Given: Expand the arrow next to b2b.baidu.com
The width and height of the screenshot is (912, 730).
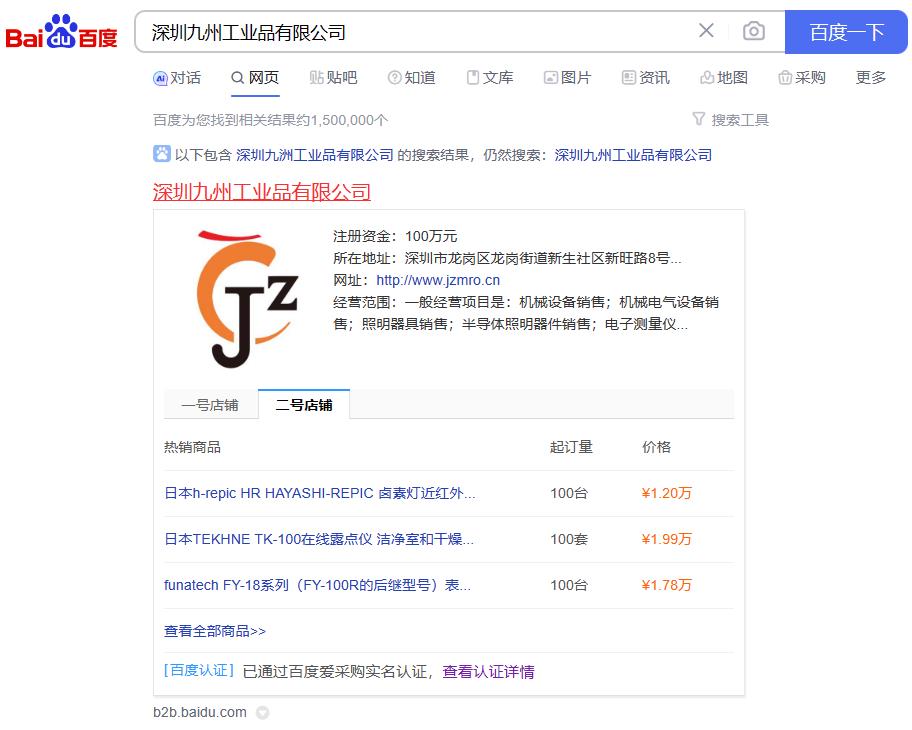Looking at the screenshot, I should point(263,713).
